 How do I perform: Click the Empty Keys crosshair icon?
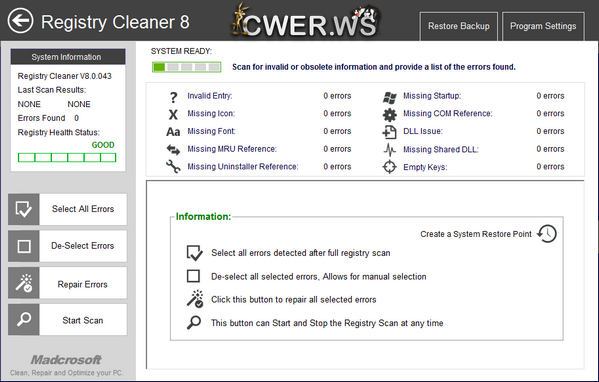pyautogui.click(x=390, y=167)
